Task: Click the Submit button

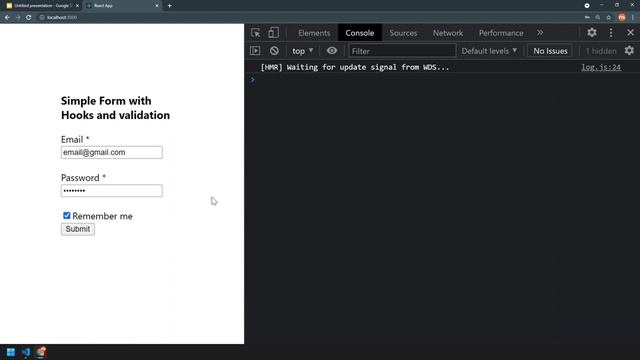Action: coord(78,229)
